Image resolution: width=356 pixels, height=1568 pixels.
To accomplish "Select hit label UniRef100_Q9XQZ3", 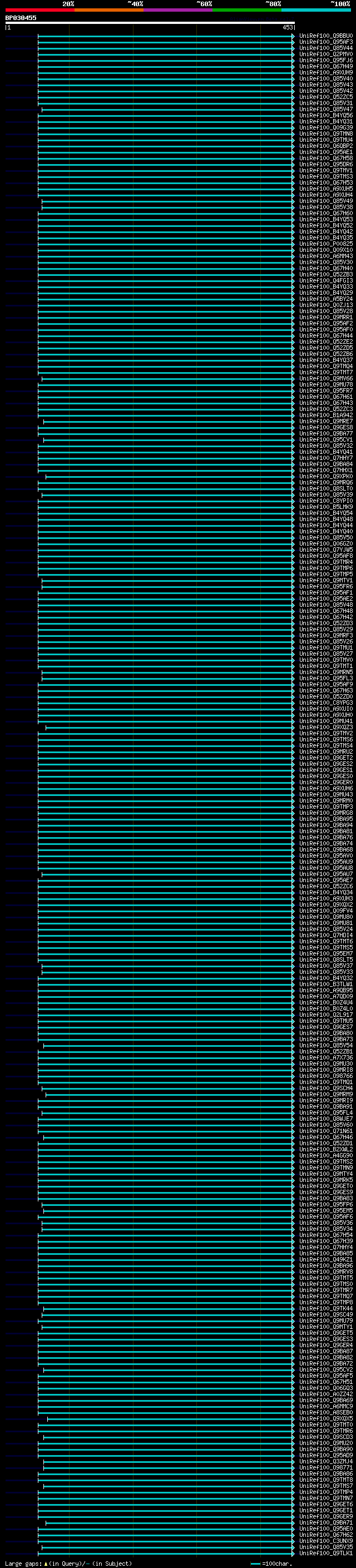I will pos(326,728).
